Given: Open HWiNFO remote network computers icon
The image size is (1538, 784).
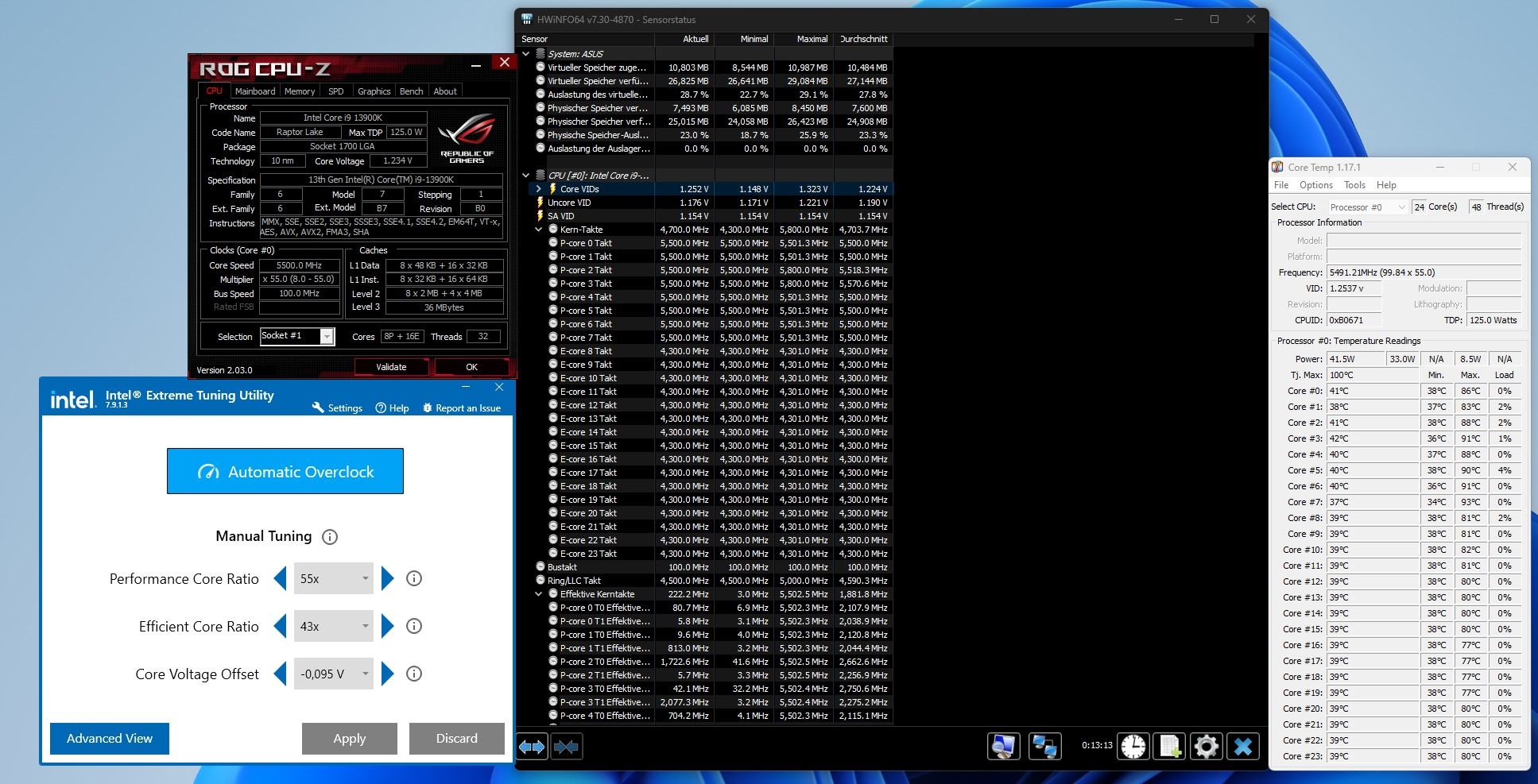Looking at the screenshot, I should point(1044,747).
